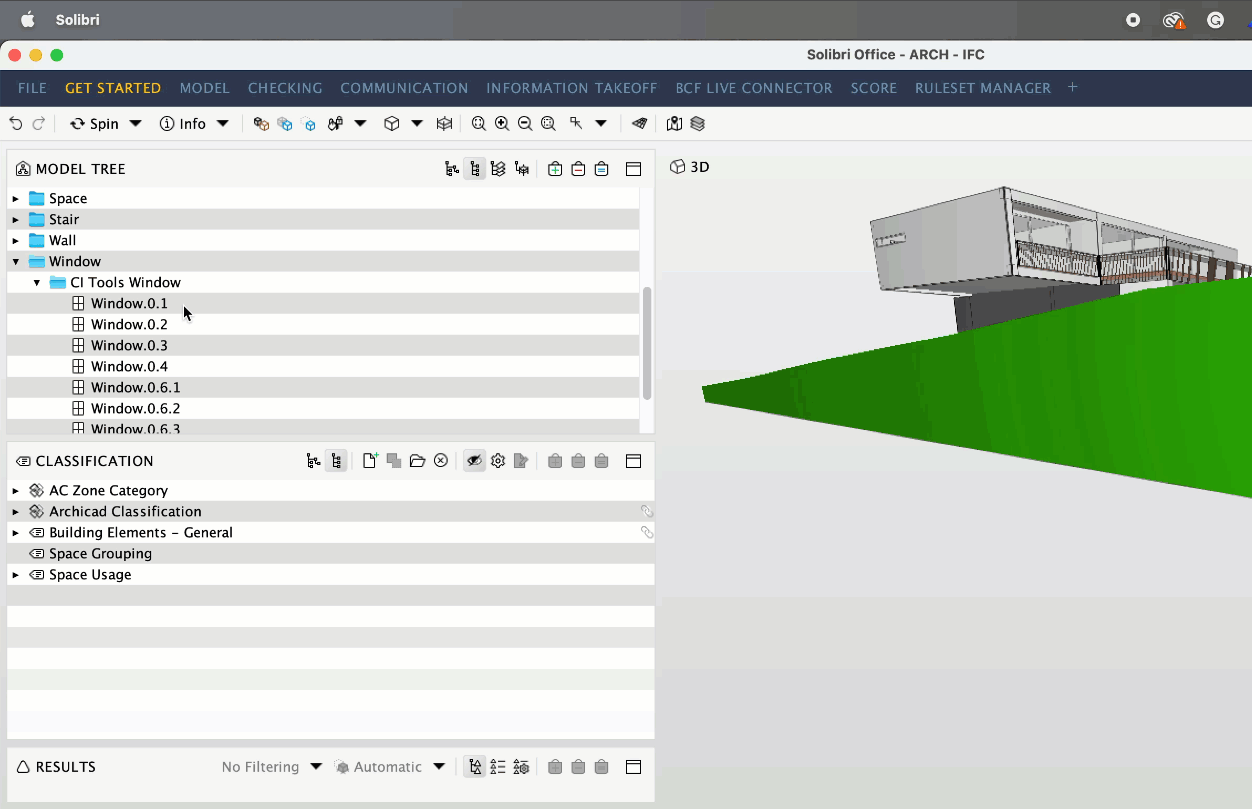This screenshot has height=809, width=1252.
Task: Open the viewpoint cube dropdown arrow
Action: click(417, 124)
